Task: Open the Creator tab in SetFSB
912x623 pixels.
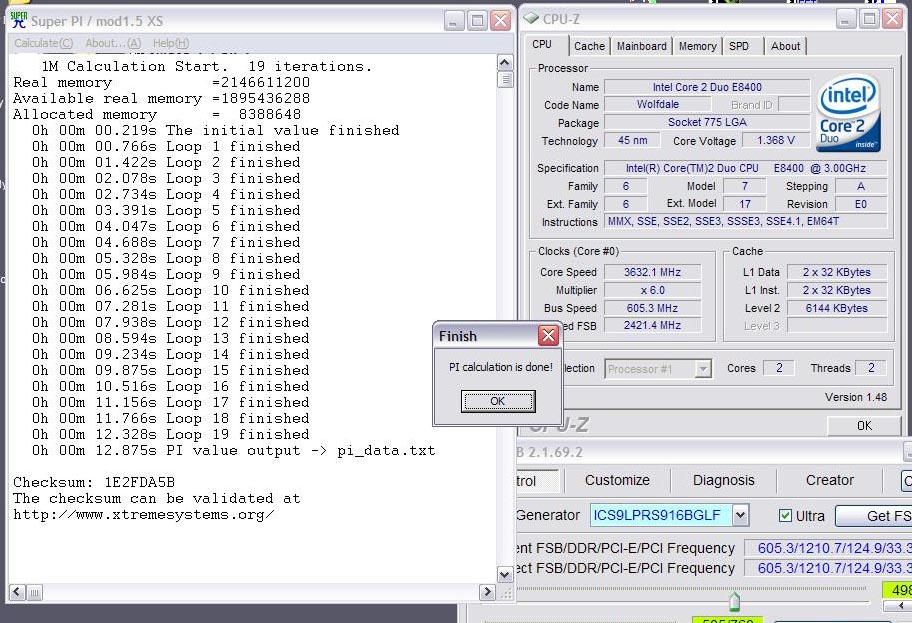Action: pos(829,480)
